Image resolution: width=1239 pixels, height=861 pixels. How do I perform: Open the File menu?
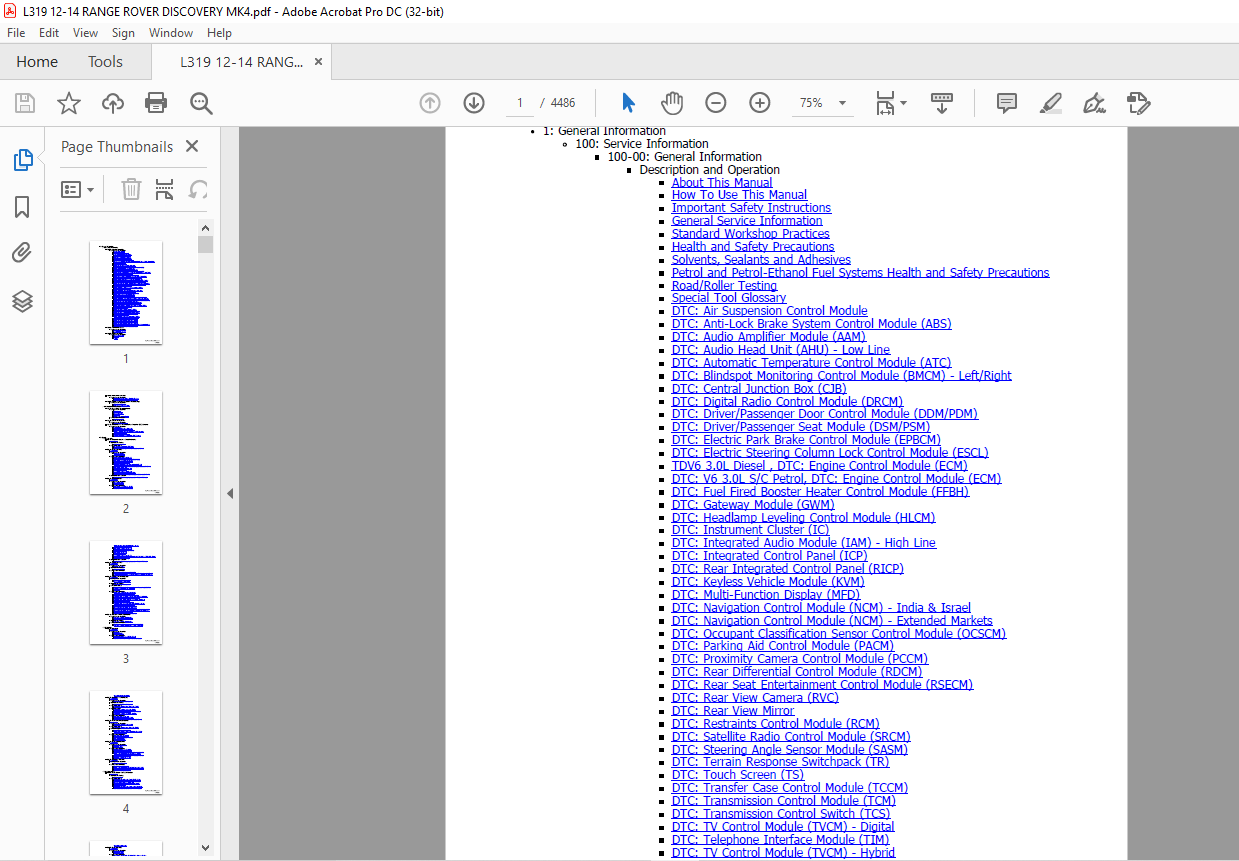click(16, 33)
